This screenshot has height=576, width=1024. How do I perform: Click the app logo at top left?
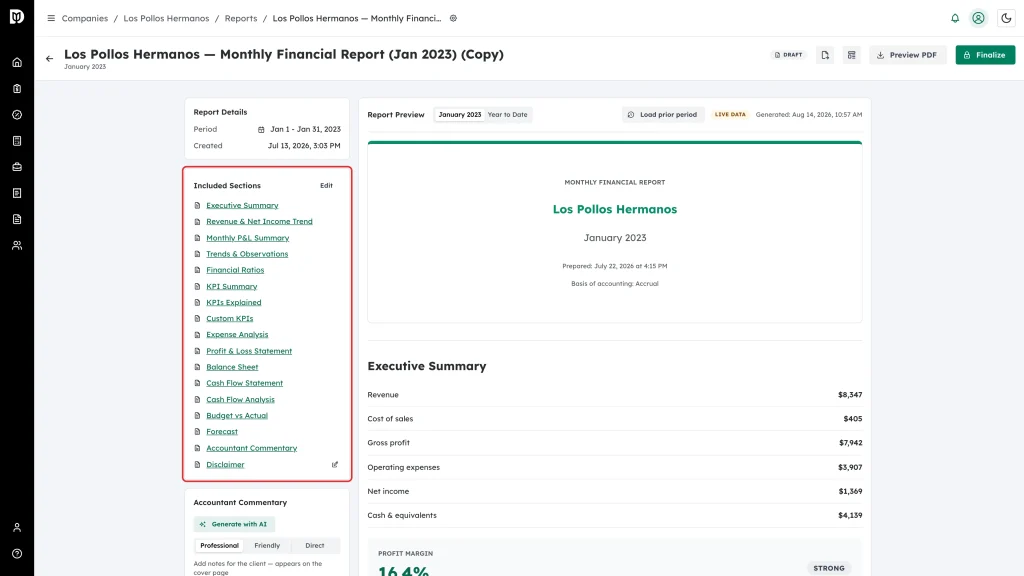(x=17, y=16)
